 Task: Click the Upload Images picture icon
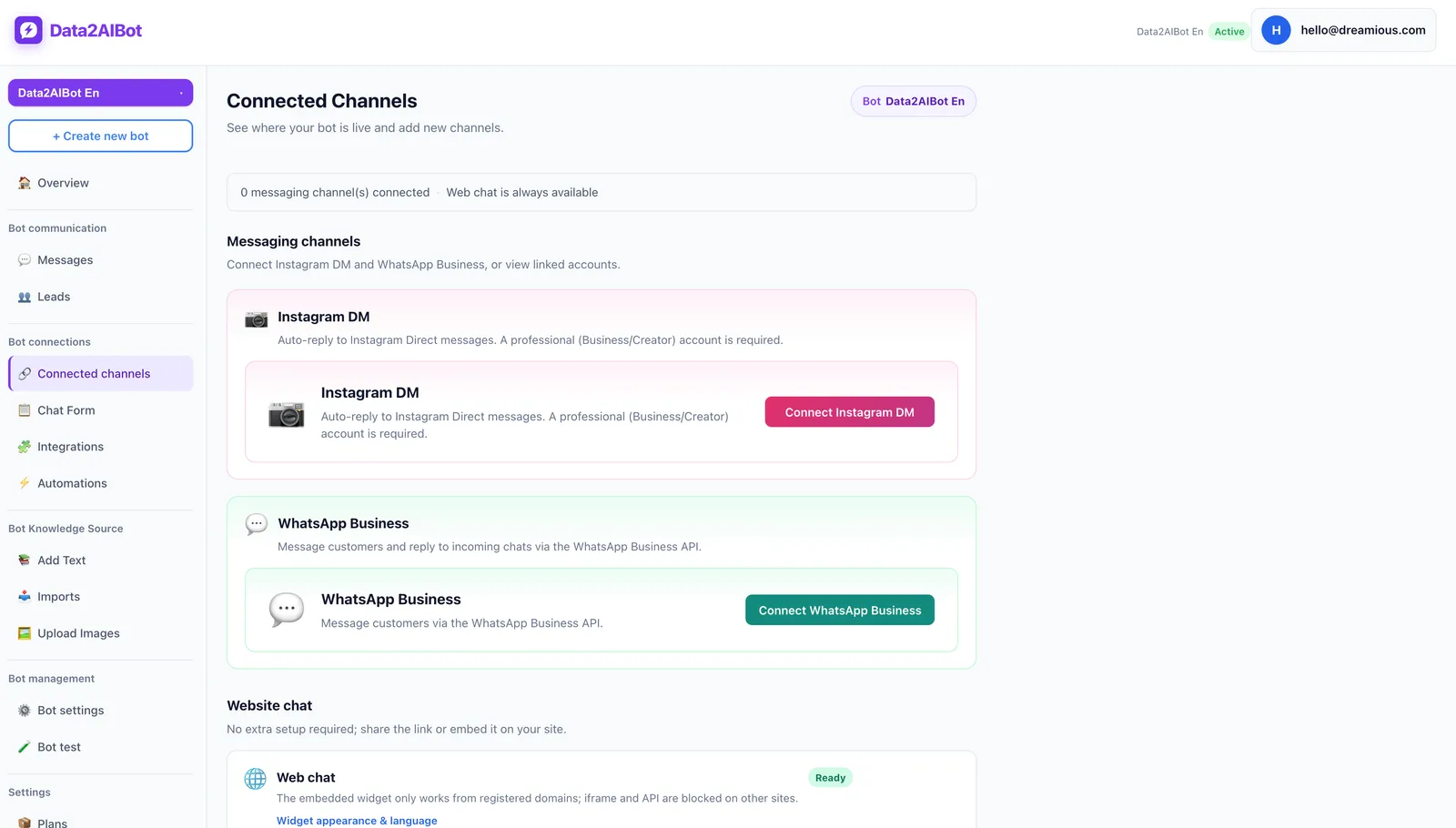point(25,633)
